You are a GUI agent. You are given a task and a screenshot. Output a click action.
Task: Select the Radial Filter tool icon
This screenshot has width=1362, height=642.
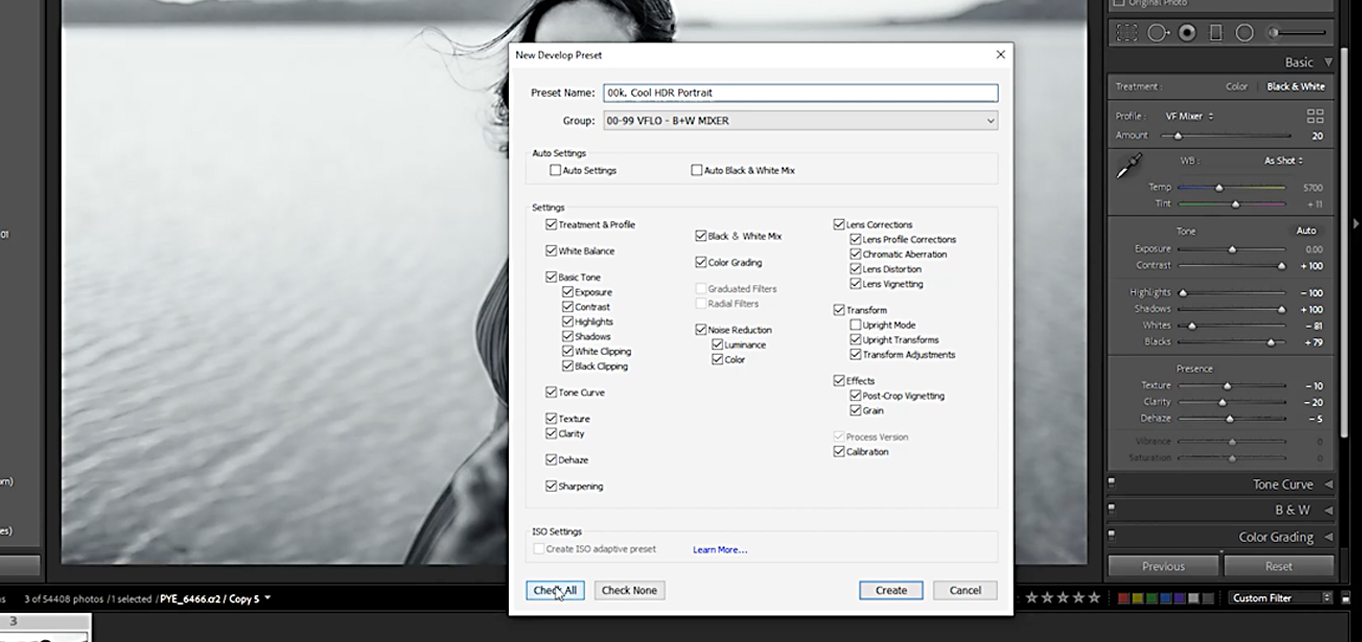(1245, 33)
